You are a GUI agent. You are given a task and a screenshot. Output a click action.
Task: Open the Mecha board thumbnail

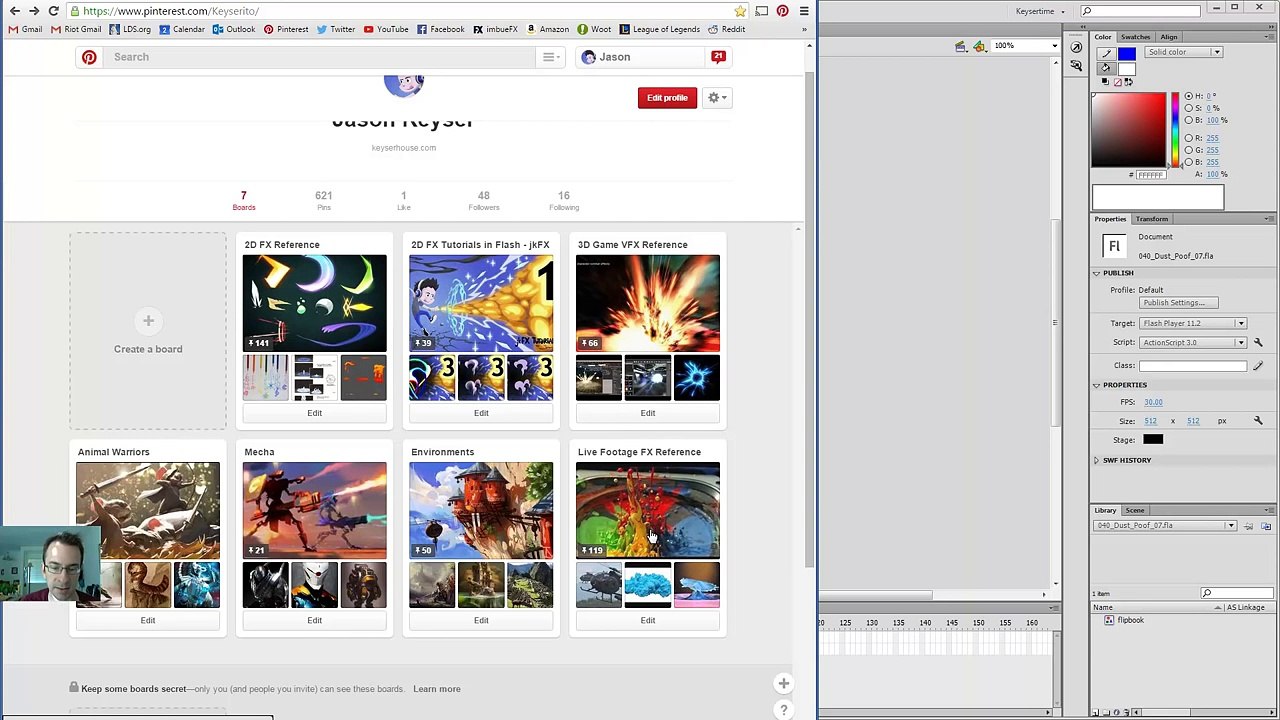point(314,510)
